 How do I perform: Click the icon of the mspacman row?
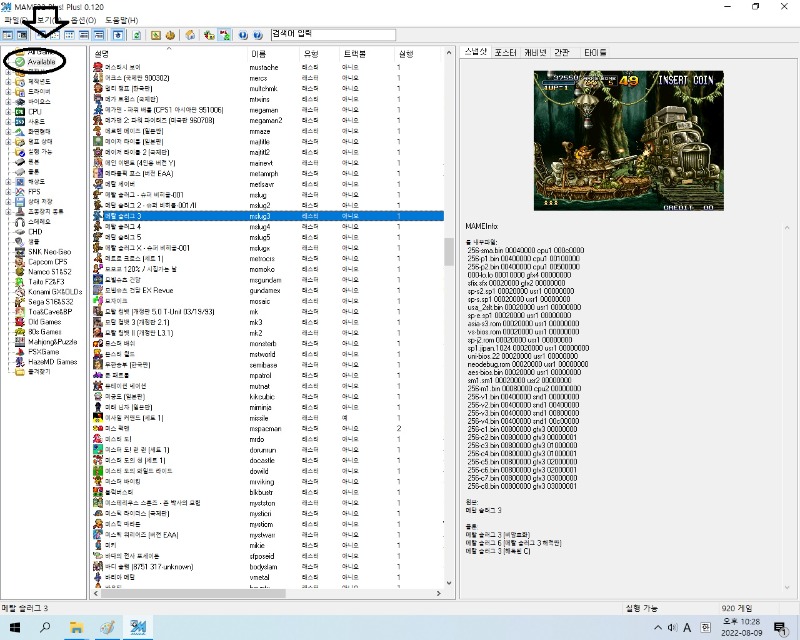click(x=97, y=428)
